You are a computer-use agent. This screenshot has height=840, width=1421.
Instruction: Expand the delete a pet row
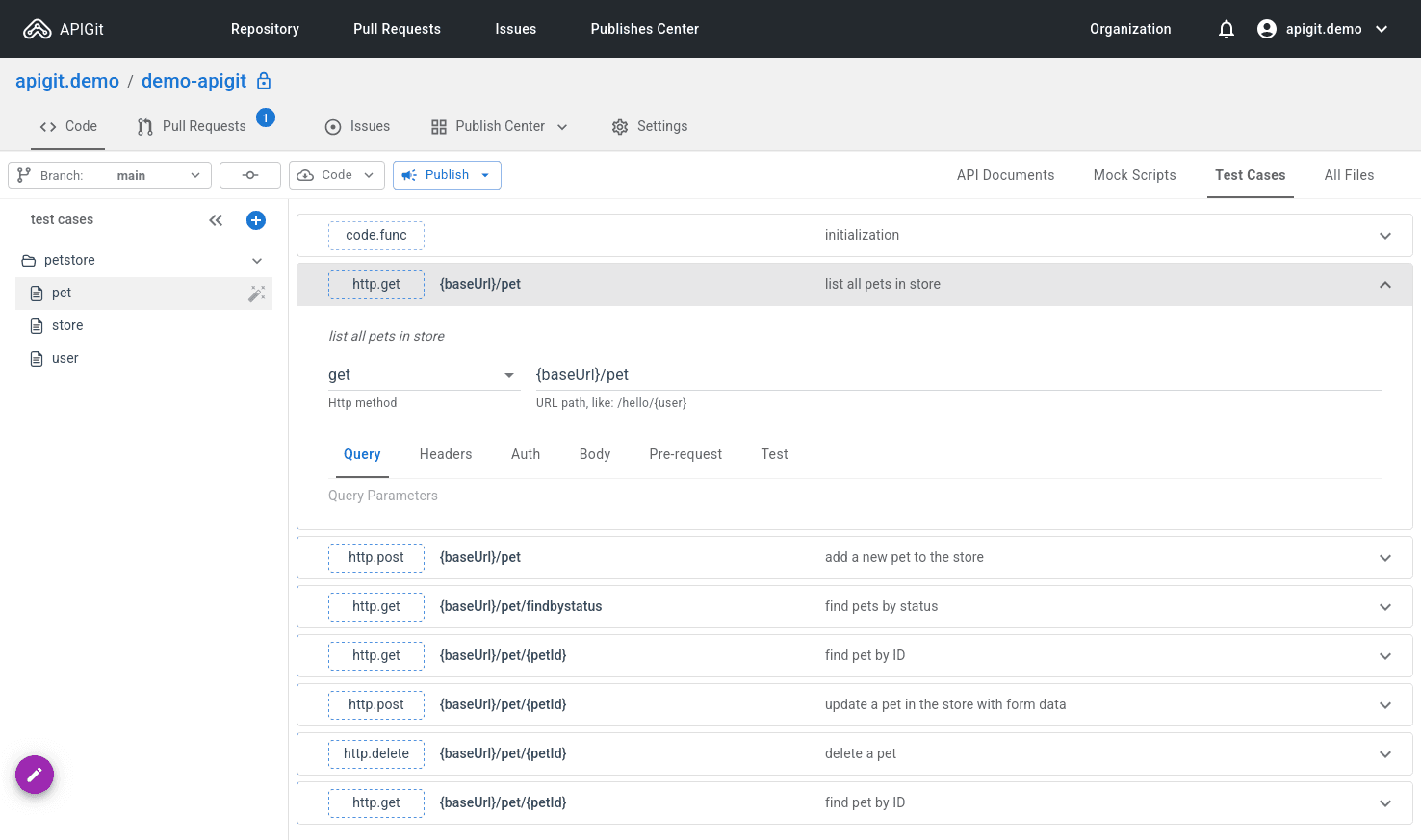click(1384, 754)
